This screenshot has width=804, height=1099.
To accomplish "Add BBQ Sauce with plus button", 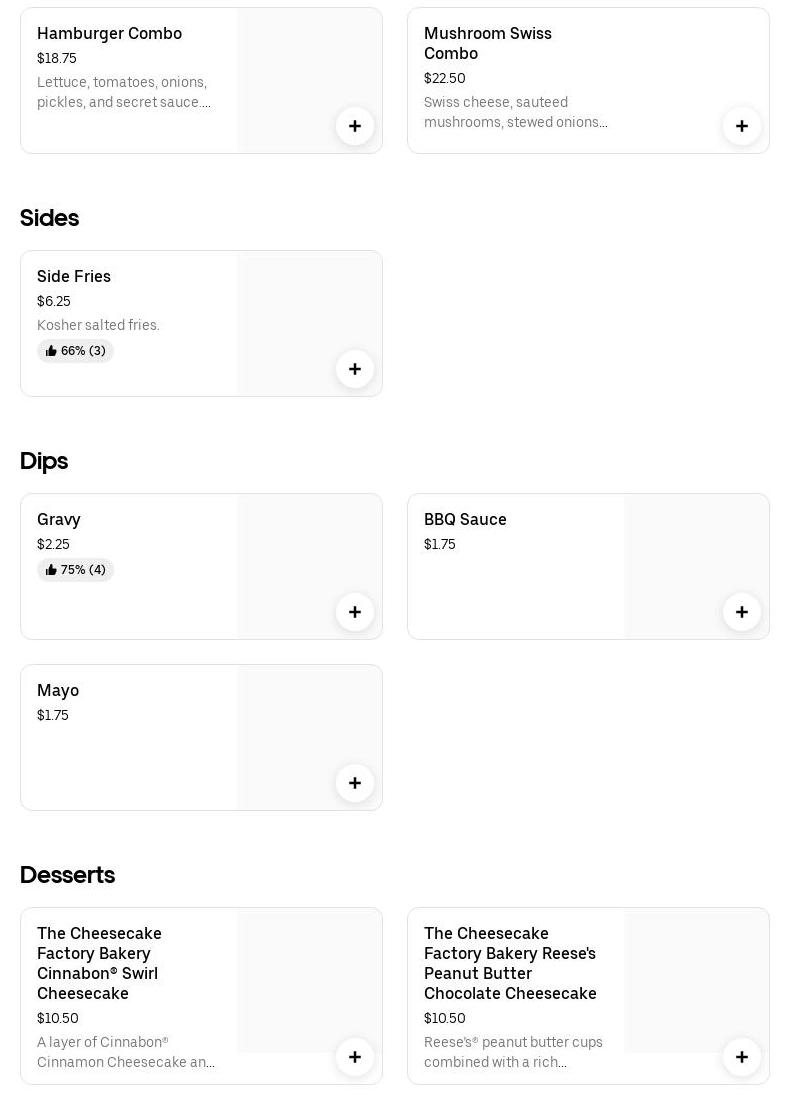I will [742, 612].
